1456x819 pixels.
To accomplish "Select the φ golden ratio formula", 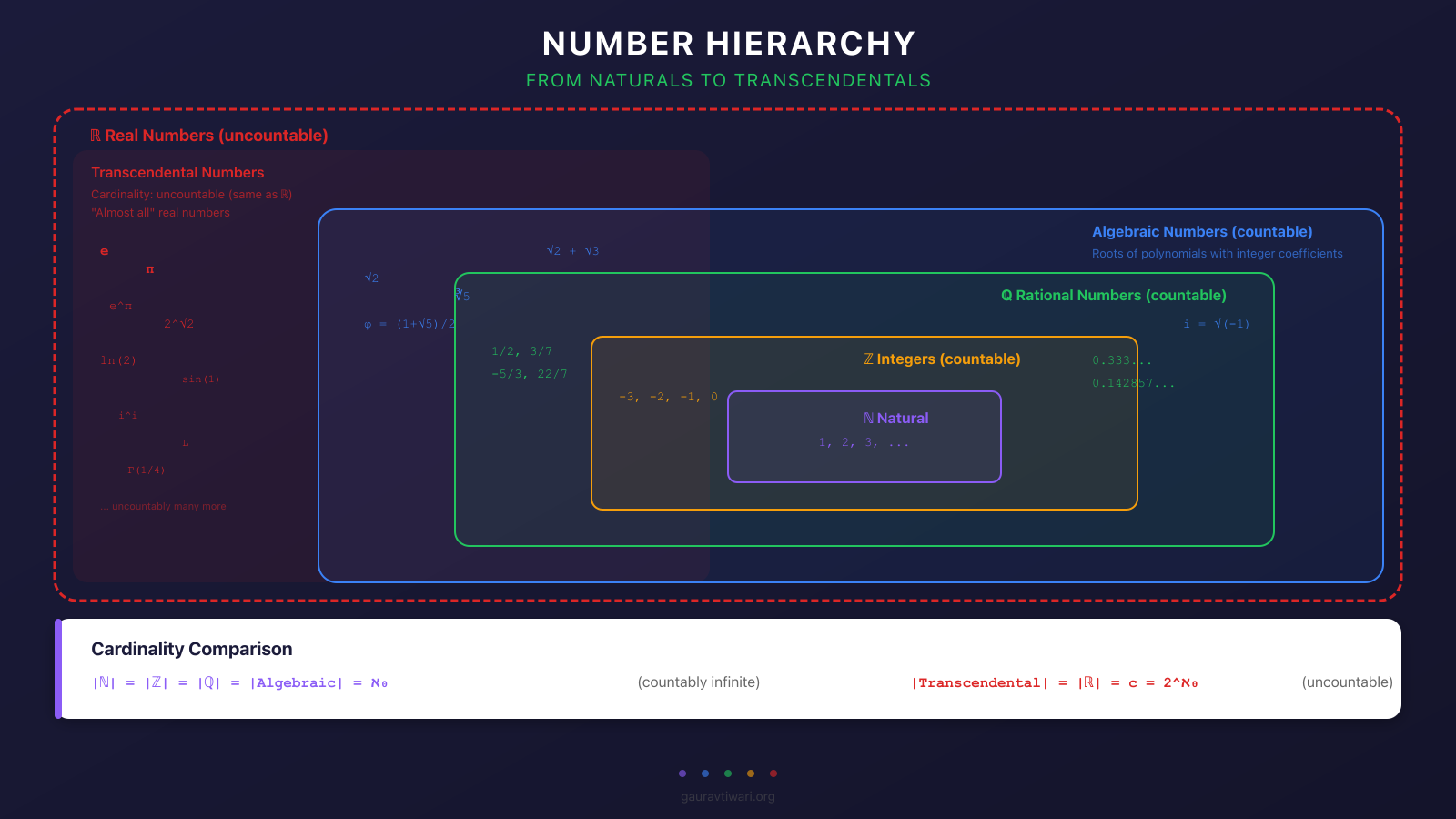I will [409, 322].
